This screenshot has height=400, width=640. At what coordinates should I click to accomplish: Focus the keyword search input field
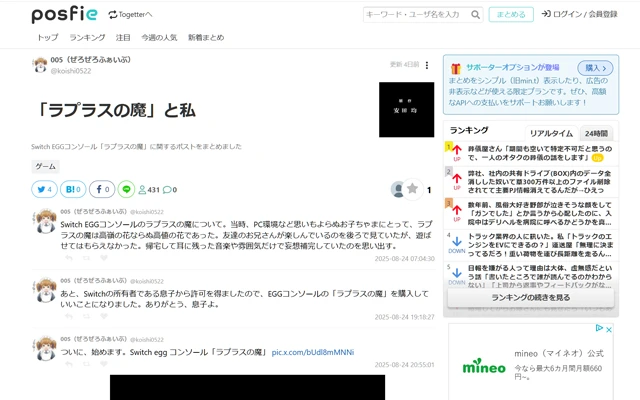point(414,14)
